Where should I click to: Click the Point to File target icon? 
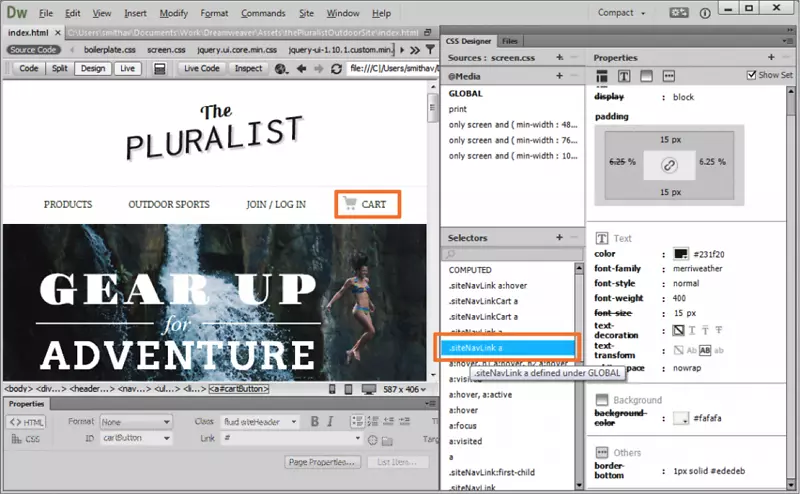[372, 440]
